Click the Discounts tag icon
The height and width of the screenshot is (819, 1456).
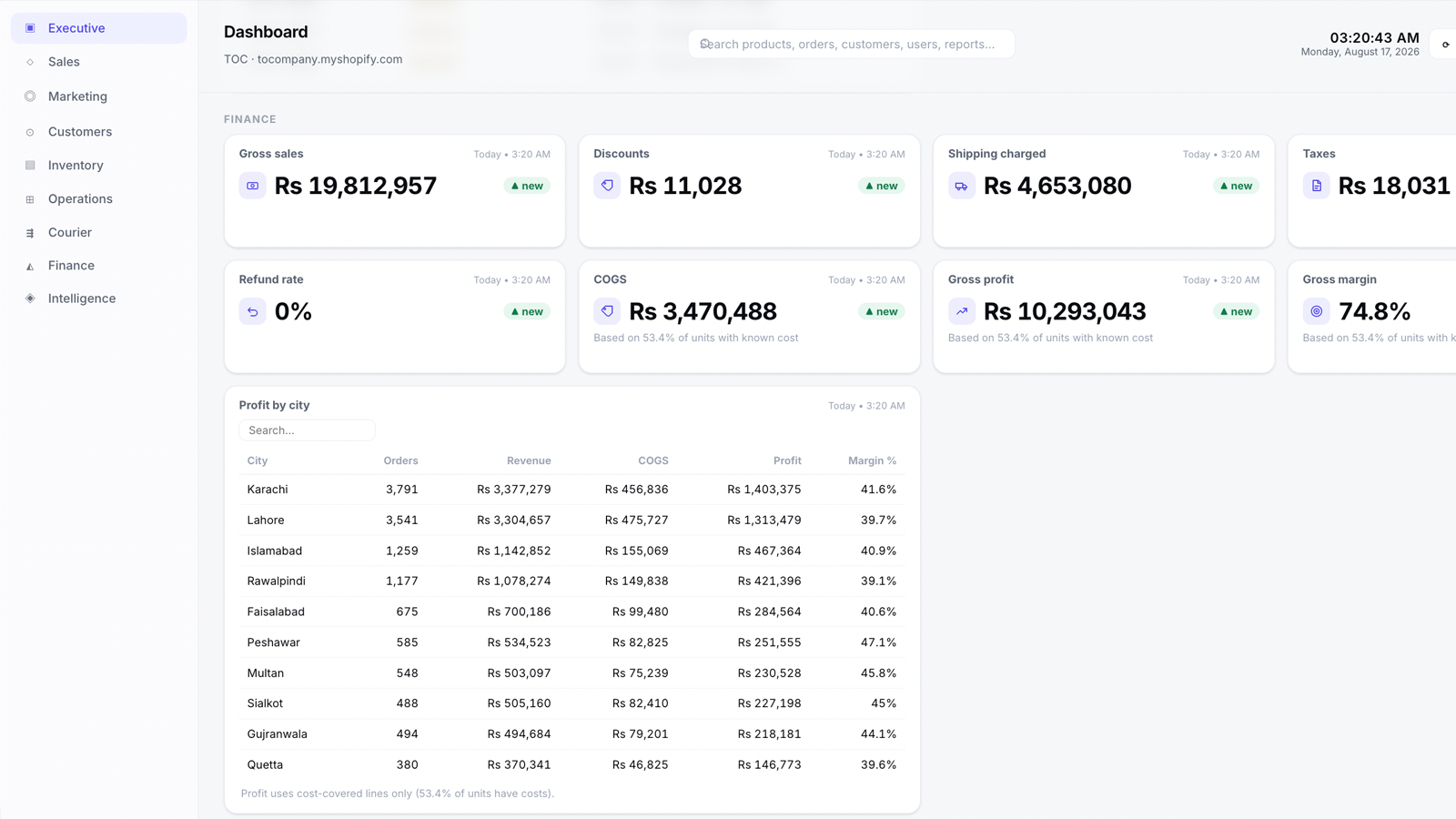coord(607,186)
